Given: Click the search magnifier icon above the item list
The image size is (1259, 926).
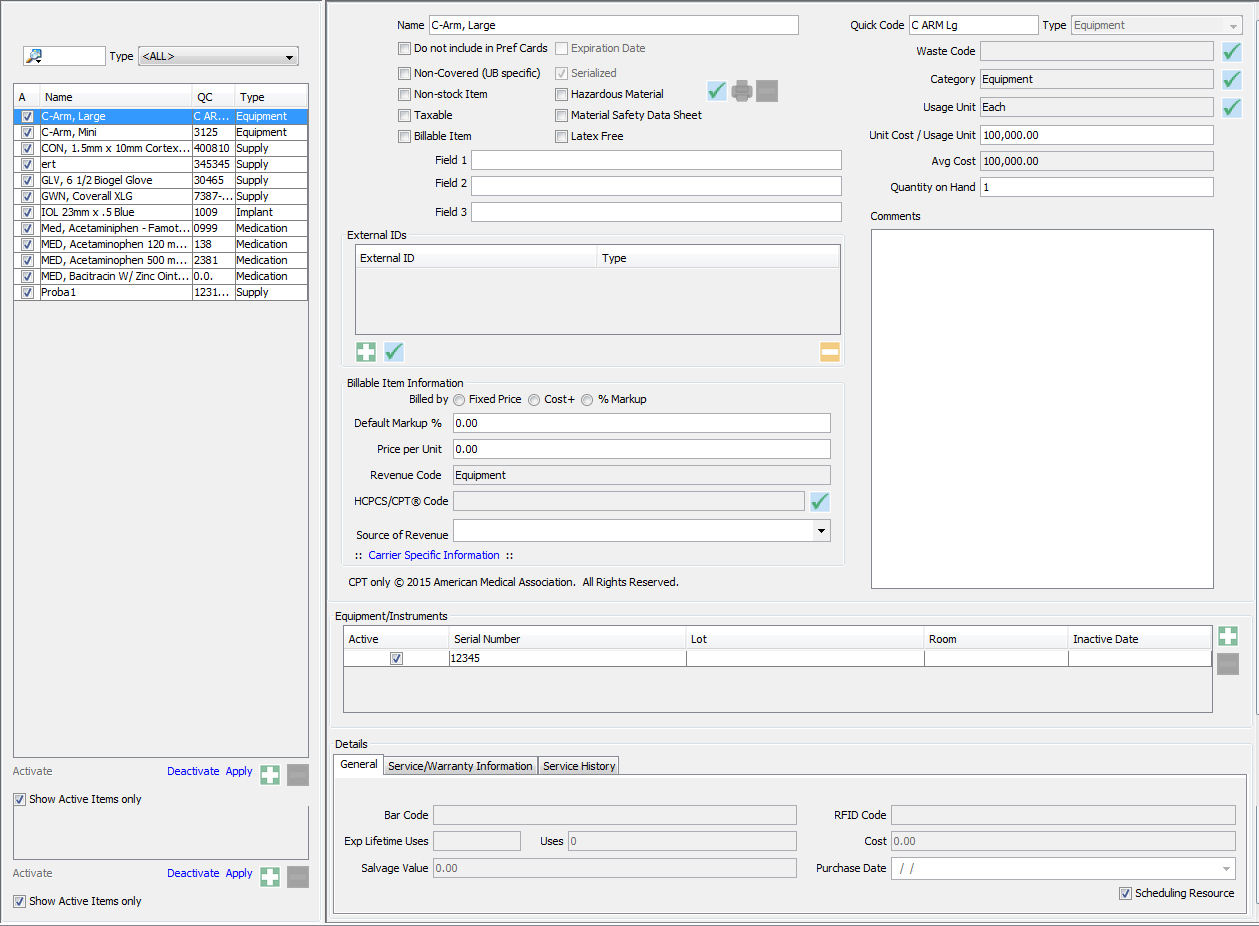Looking at the screenshot, I should [x=34, y=57].
